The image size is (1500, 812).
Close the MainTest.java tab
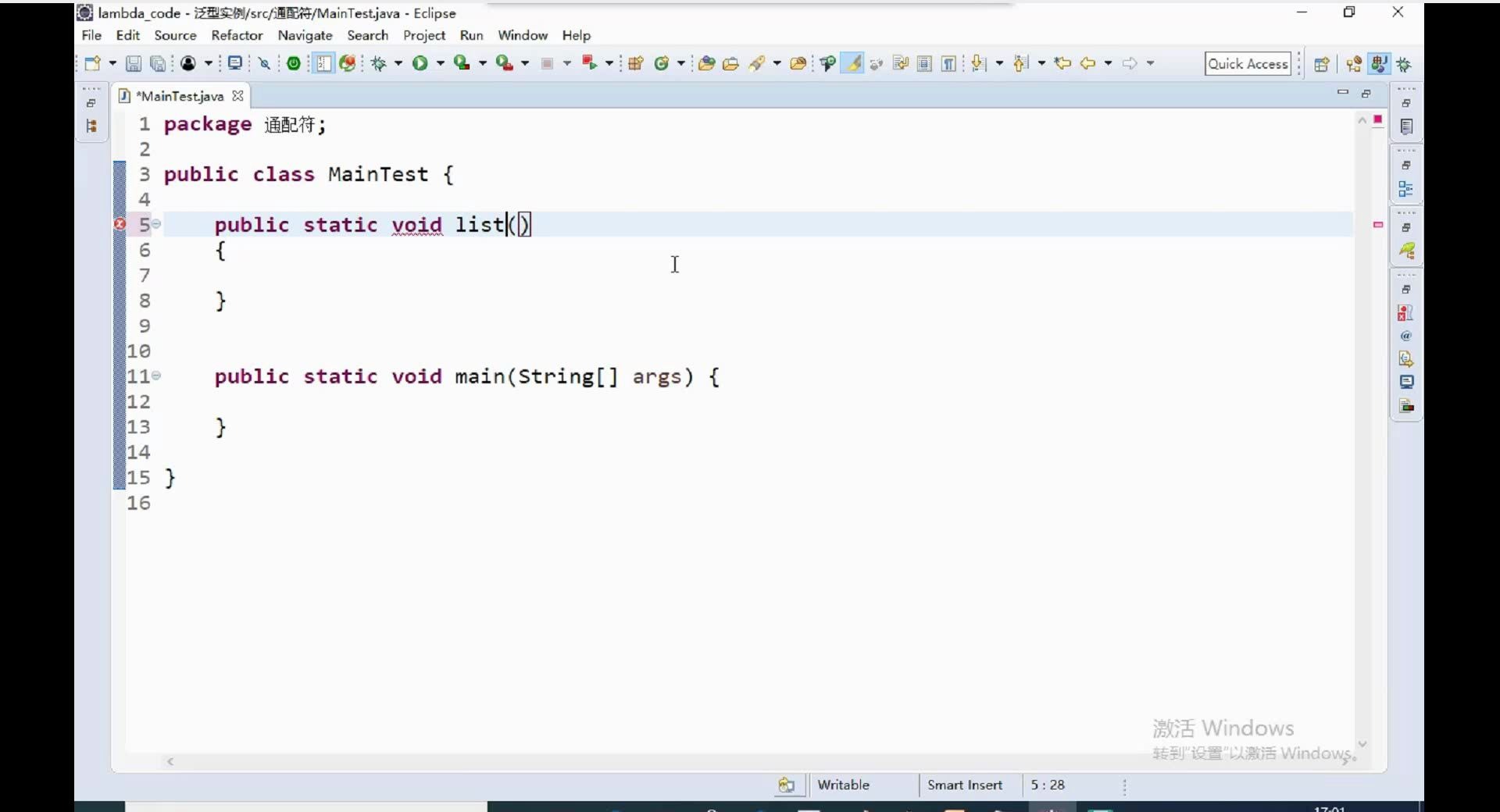tap(237, 95)
